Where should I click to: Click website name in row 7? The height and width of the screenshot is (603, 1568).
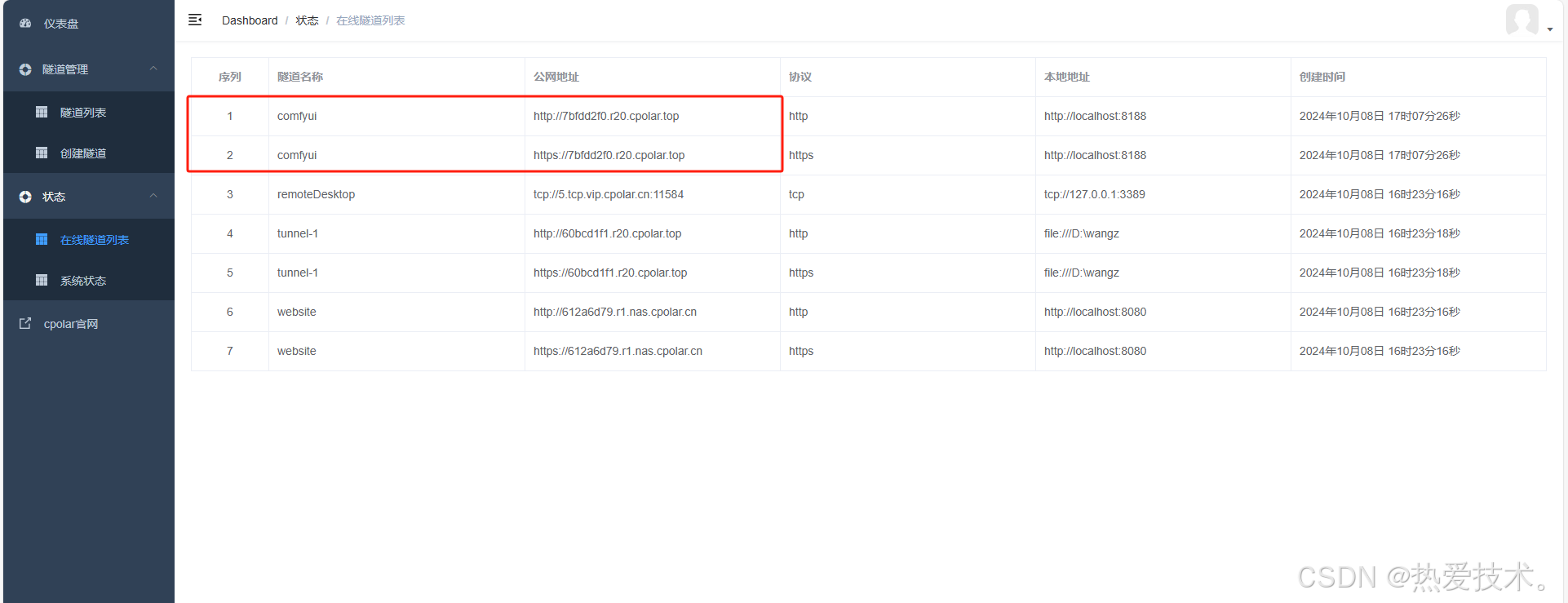(x=297, y=351)
